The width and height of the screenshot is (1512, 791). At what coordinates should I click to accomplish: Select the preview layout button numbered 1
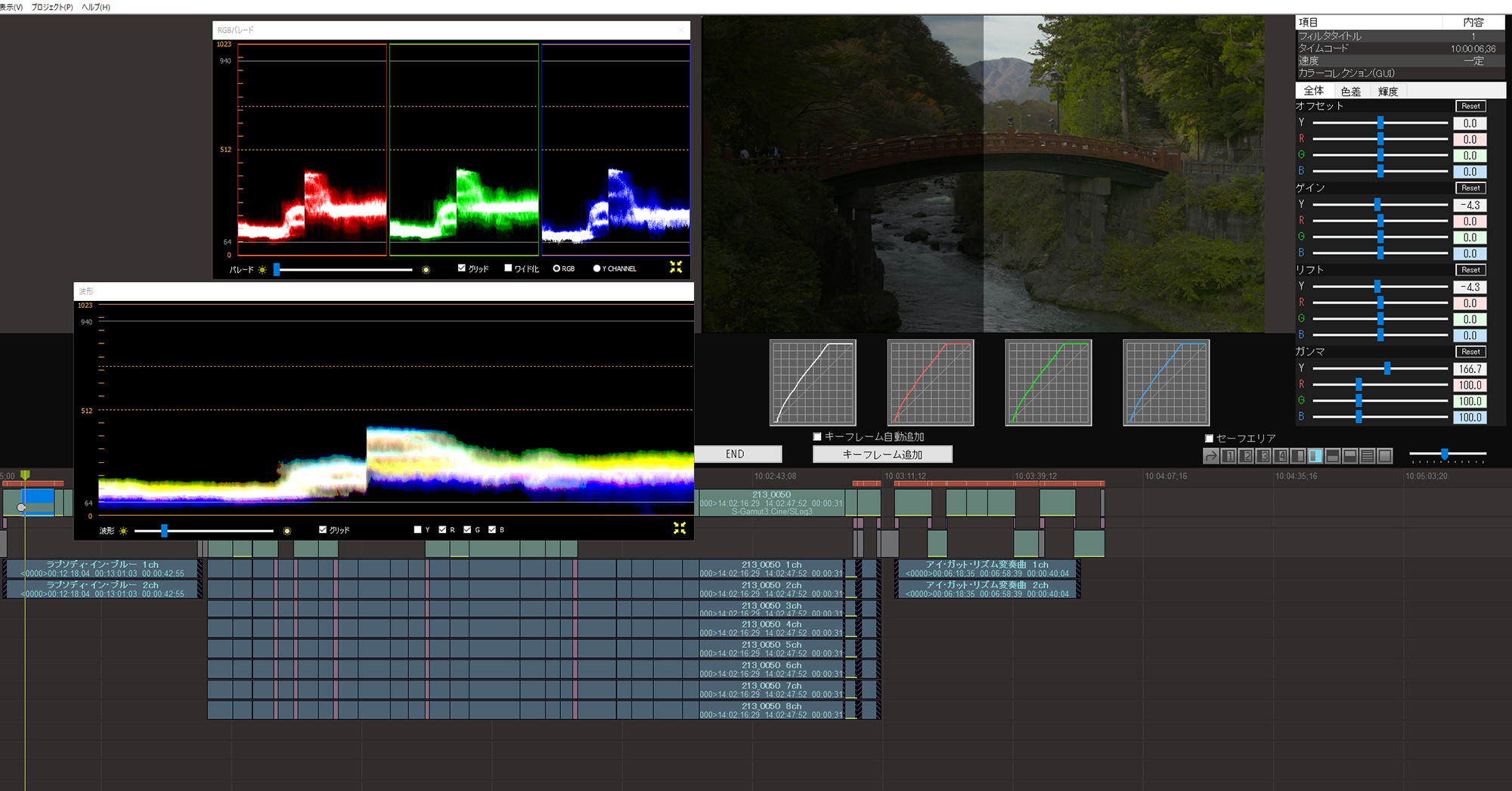point(1229,456)
